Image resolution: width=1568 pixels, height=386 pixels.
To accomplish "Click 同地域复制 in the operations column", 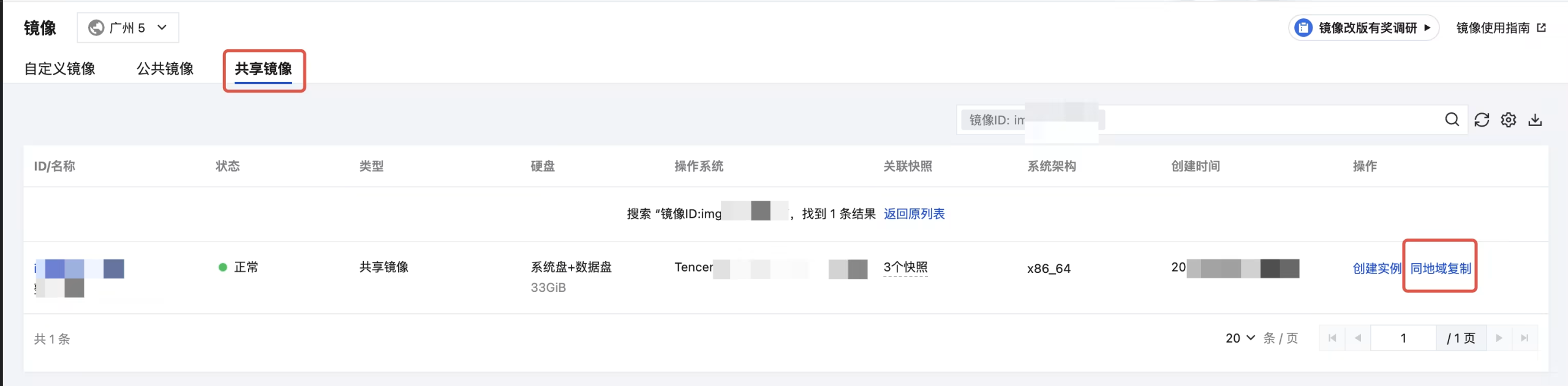I will (x=1441, y=269).
